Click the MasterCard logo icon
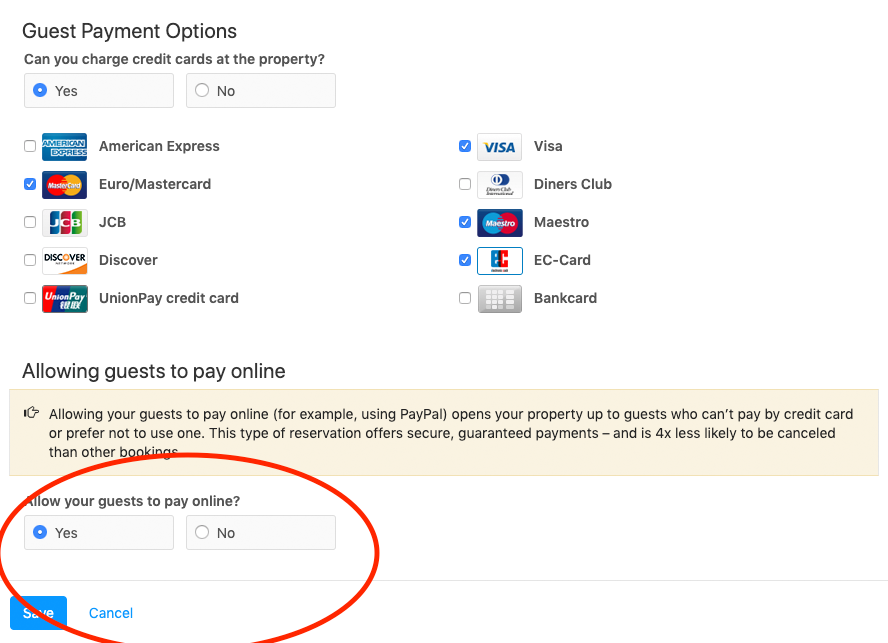The image size is (888, 643). coord(65,185)
